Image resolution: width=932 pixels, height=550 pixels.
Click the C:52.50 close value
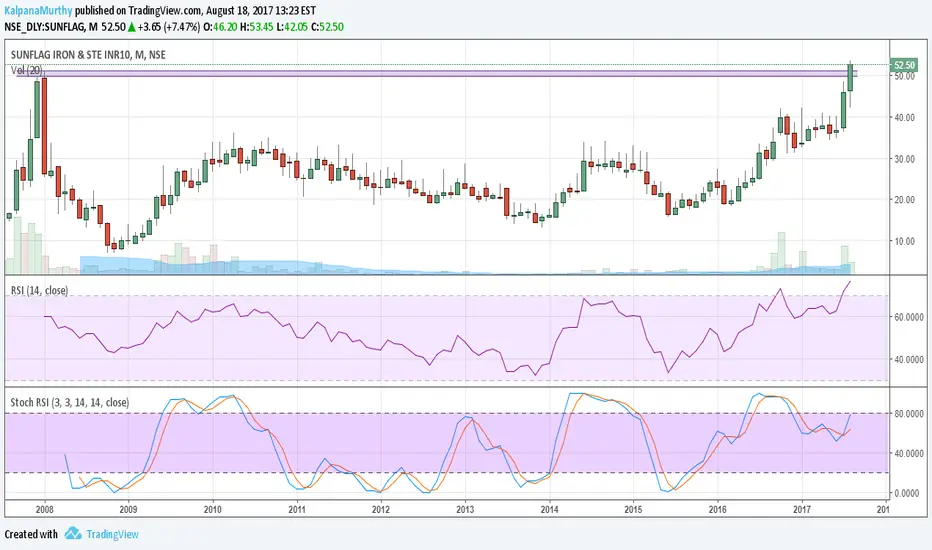[x=328, y=27]
